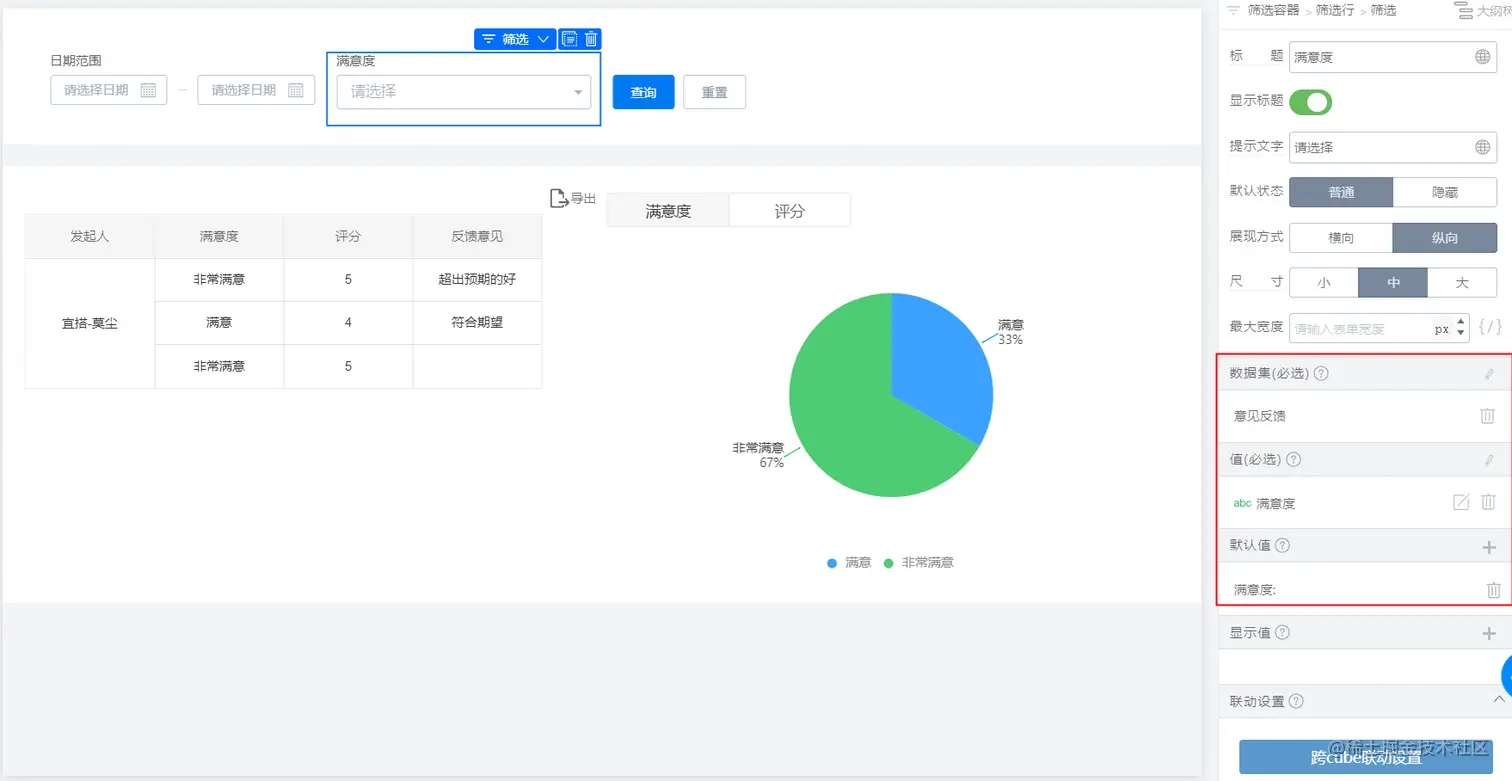Click the 查询 button

644,92
